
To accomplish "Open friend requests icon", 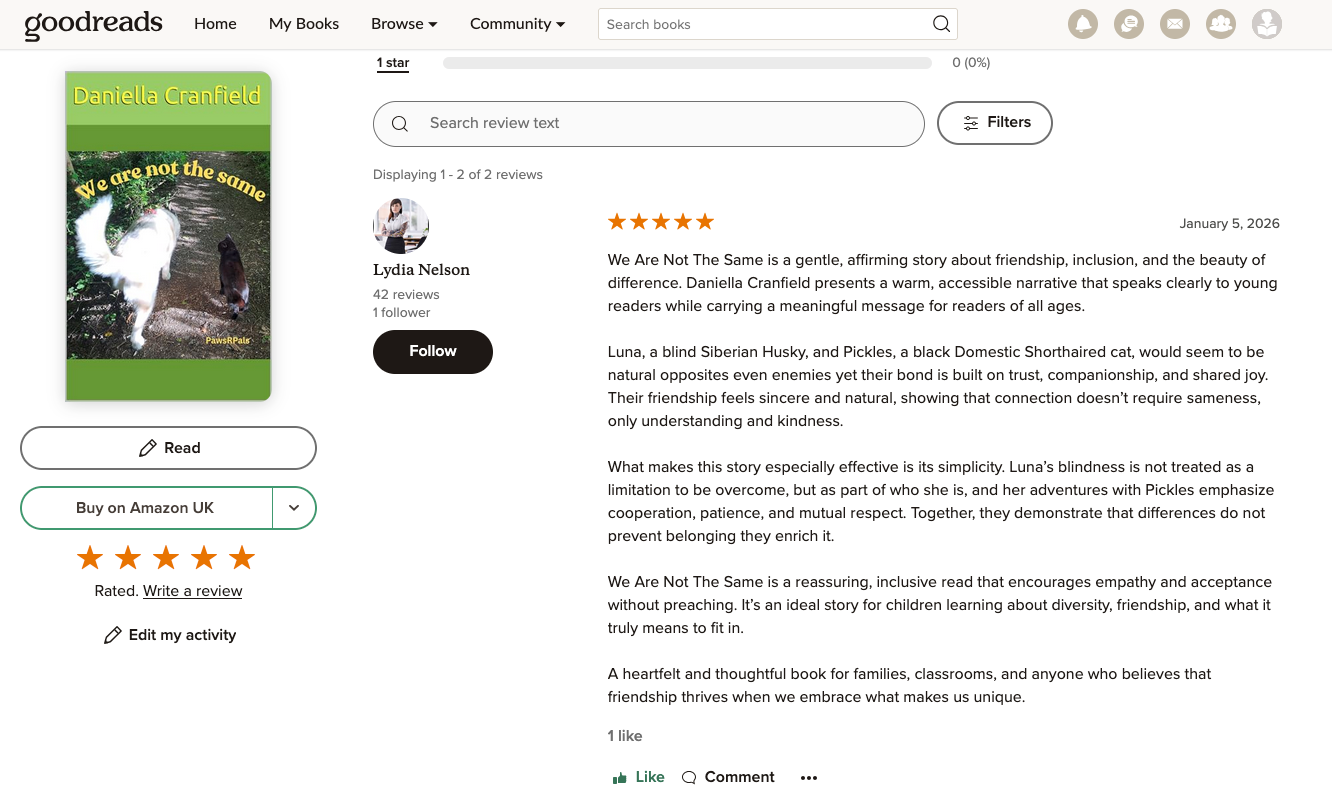I will 1221,24.
